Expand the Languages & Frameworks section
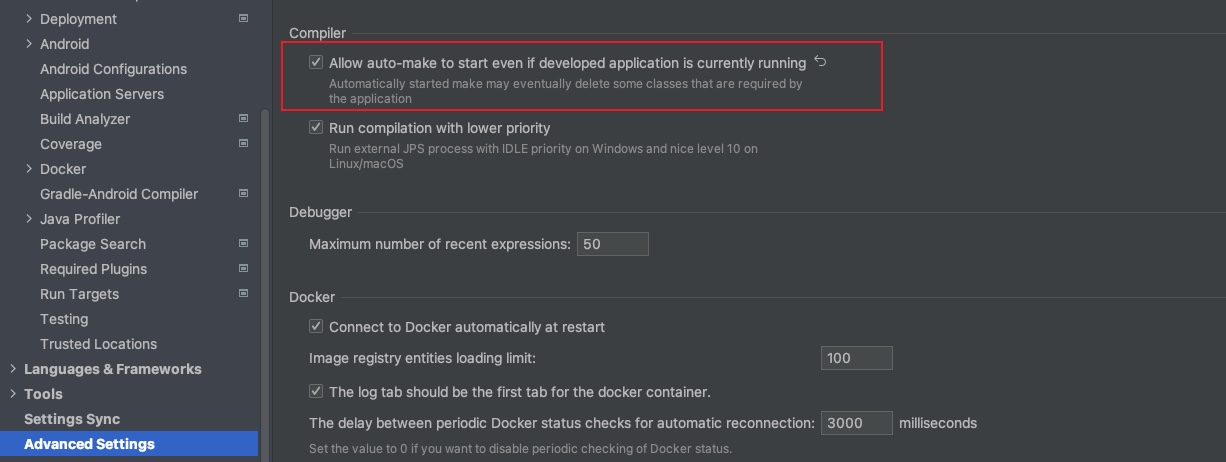 [13, 369]
